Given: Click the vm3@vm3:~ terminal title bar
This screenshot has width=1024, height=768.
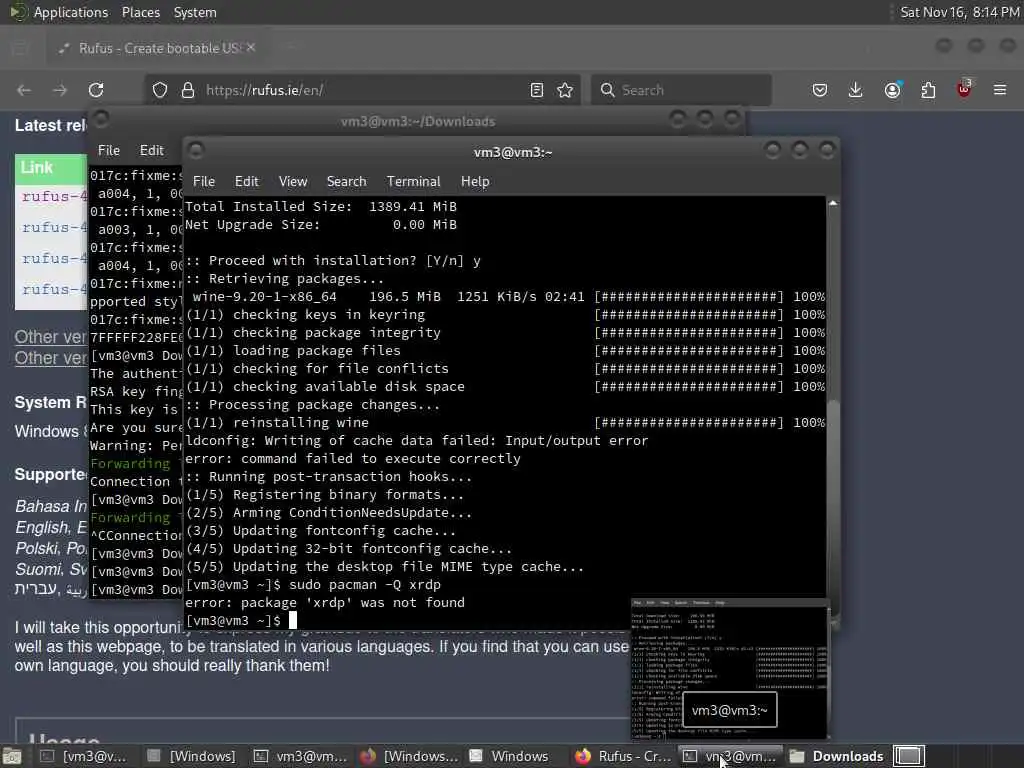Looking at the screenshot, I should pyautogui.click(x=513, y=152).
